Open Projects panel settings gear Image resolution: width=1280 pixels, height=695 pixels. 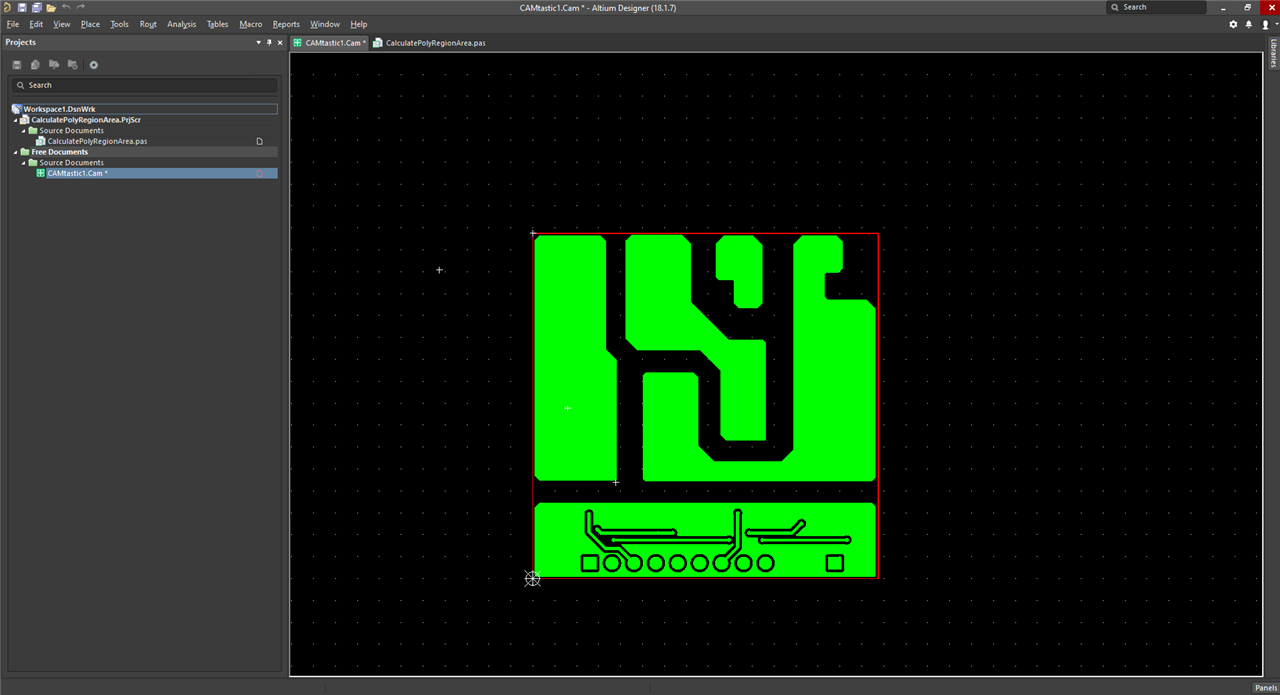pos(94,65)
